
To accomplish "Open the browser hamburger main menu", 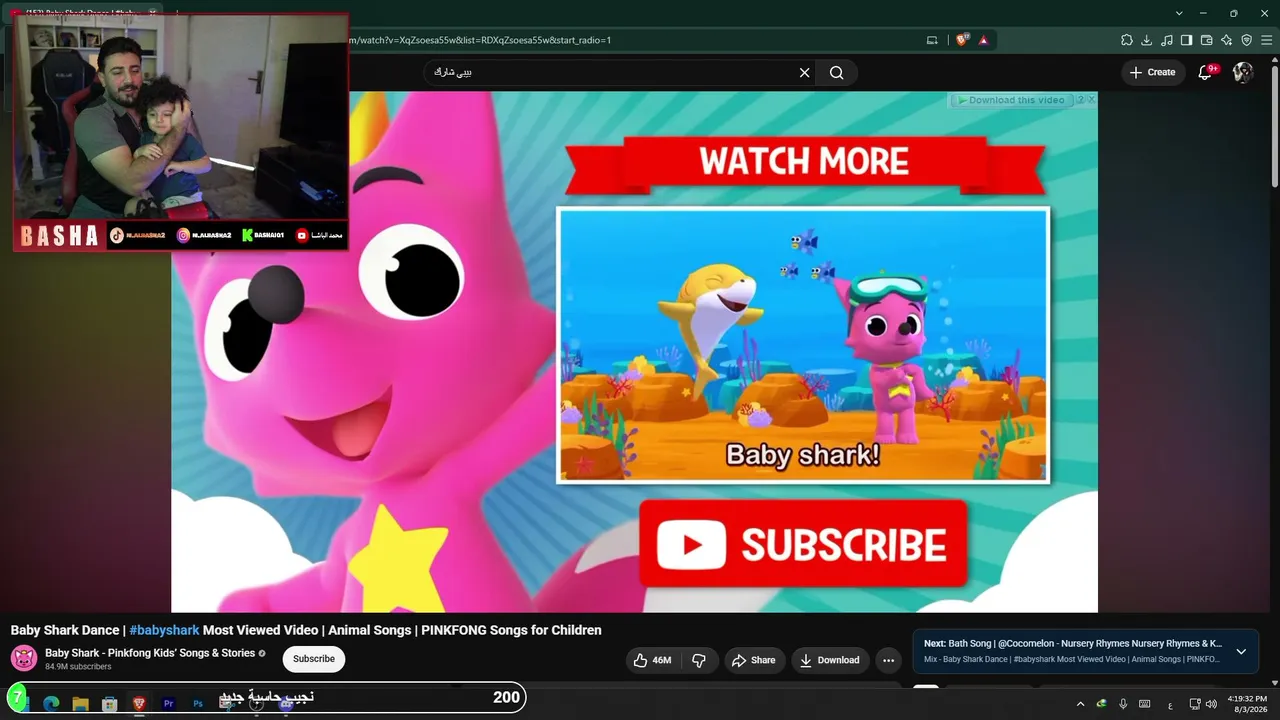I will tap(1267, 40).
